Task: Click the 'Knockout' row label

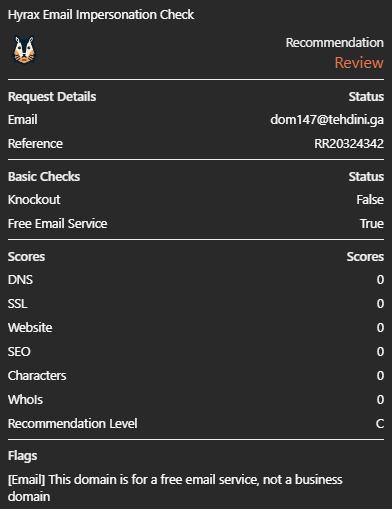Action: (x=34, y=200)
